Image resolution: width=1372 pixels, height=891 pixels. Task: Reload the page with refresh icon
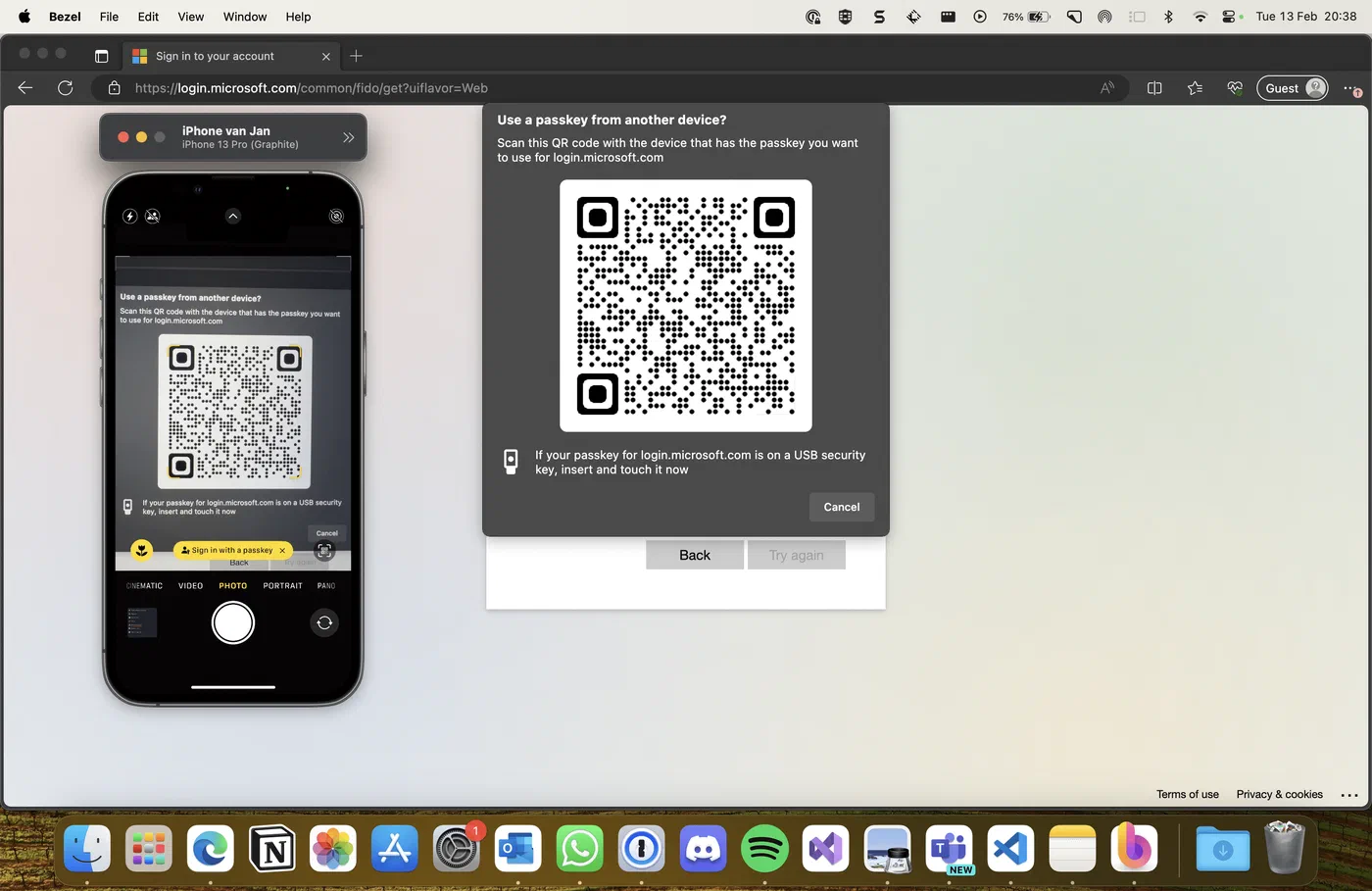65,88
